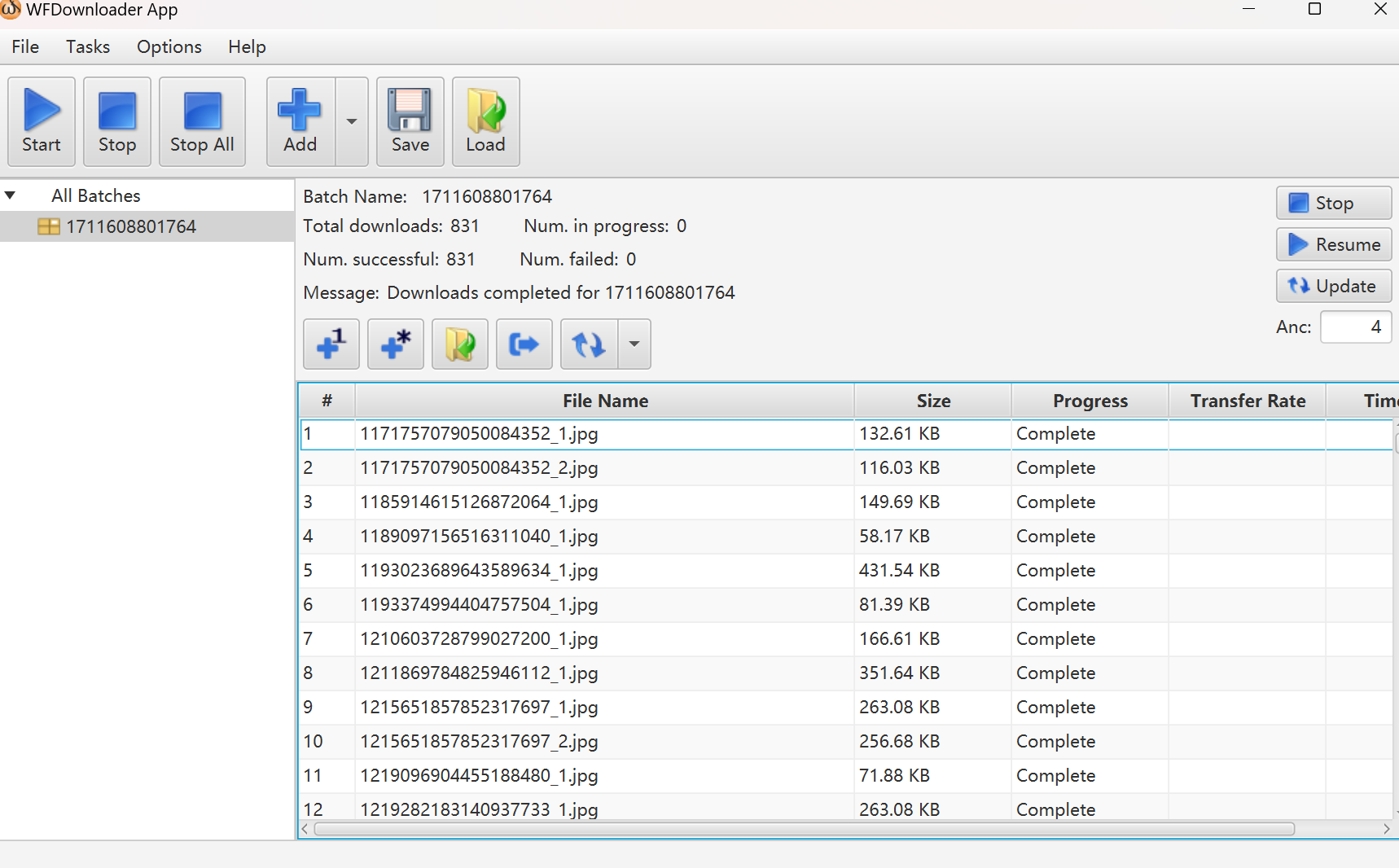The width and height of the screenshot is (1399, 868).
Task: Click the Anc input field
Action: 1354,327
